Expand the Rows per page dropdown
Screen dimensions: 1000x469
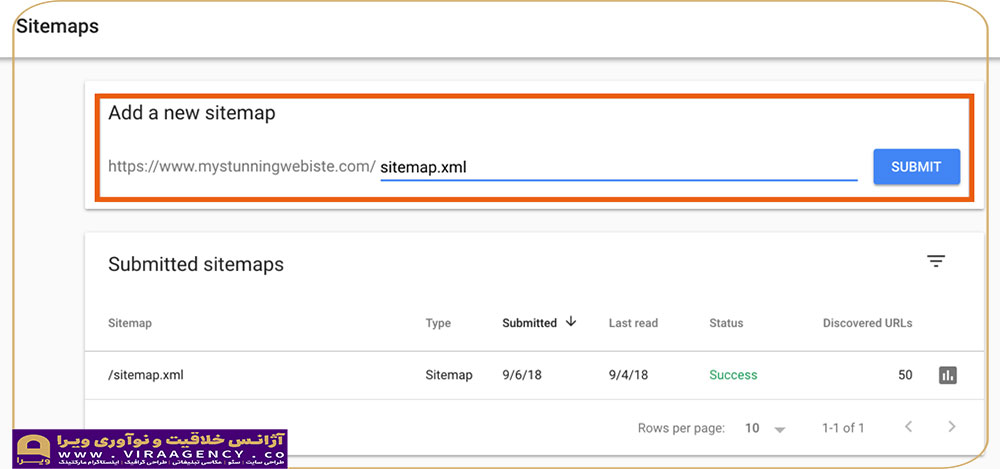tap(765, 428)
